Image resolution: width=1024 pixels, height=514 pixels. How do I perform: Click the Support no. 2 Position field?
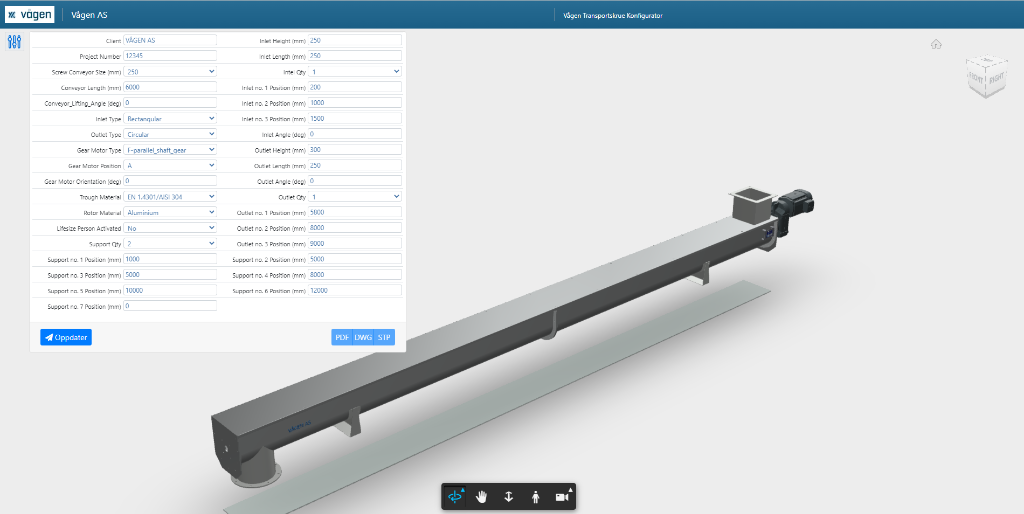(x=355, y=259)
